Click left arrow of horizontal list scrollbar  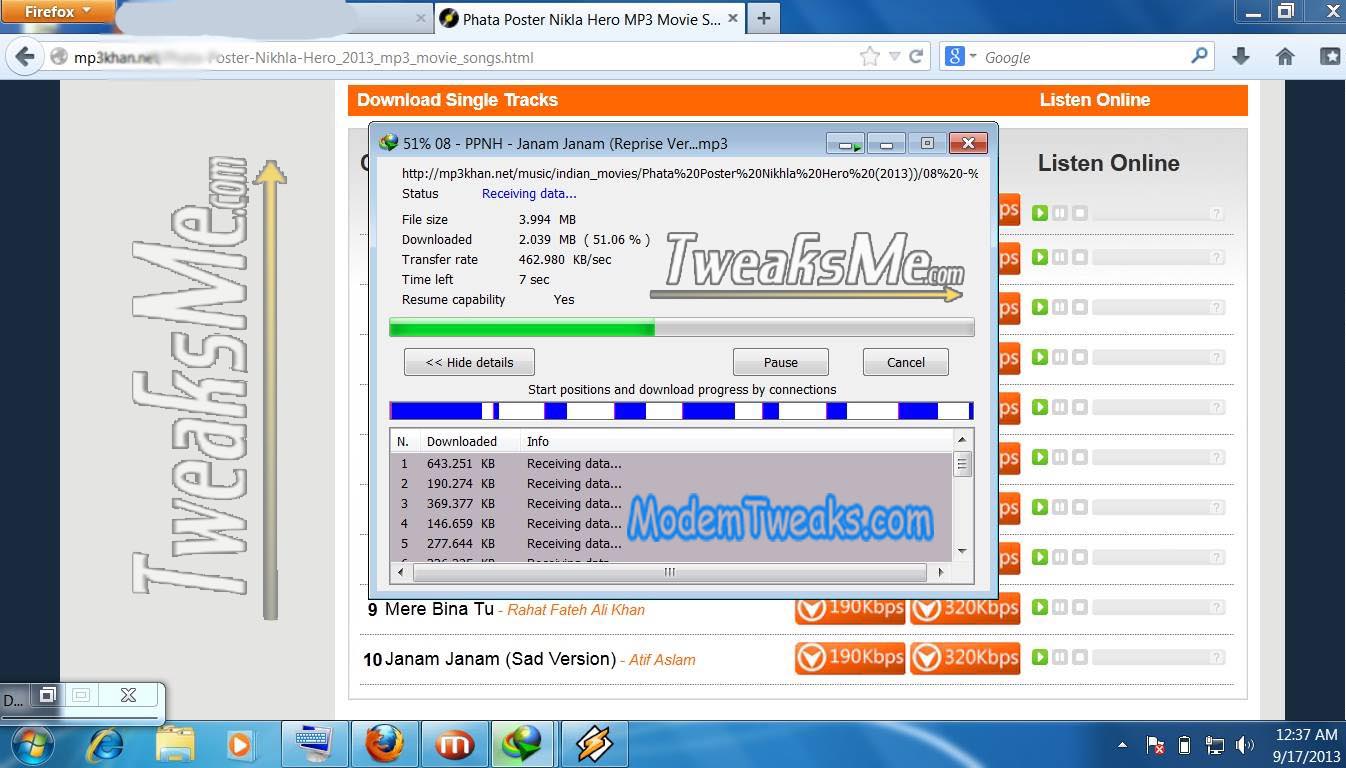[400, 572]
